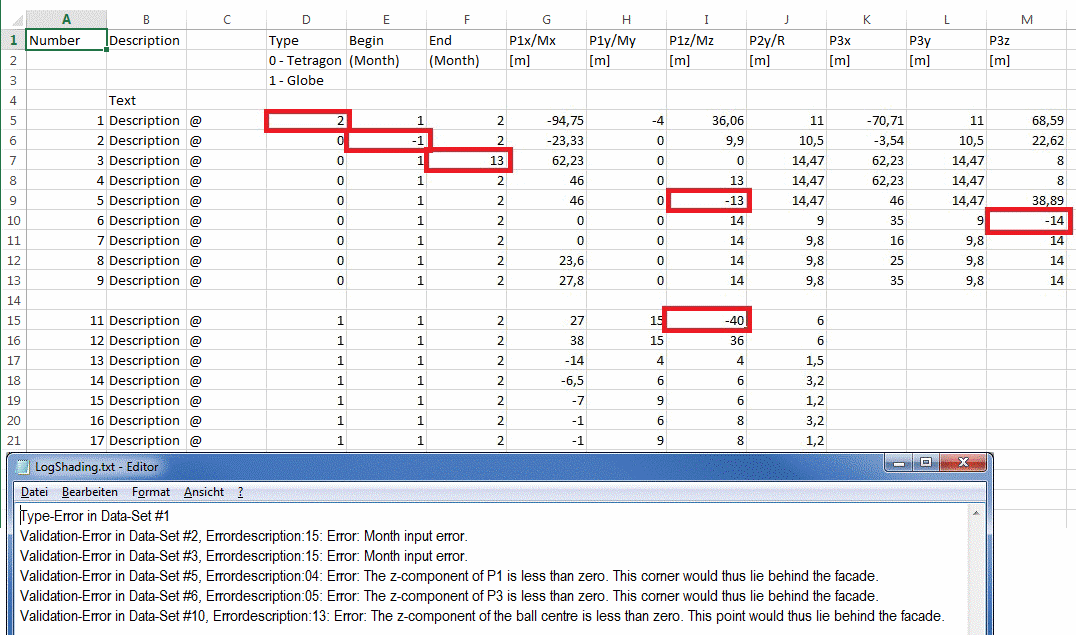The height and width of the screenshot is (635, 1076).
Task: Select the 'P2y/R' header cell
Action: click(x=786, y=41)
